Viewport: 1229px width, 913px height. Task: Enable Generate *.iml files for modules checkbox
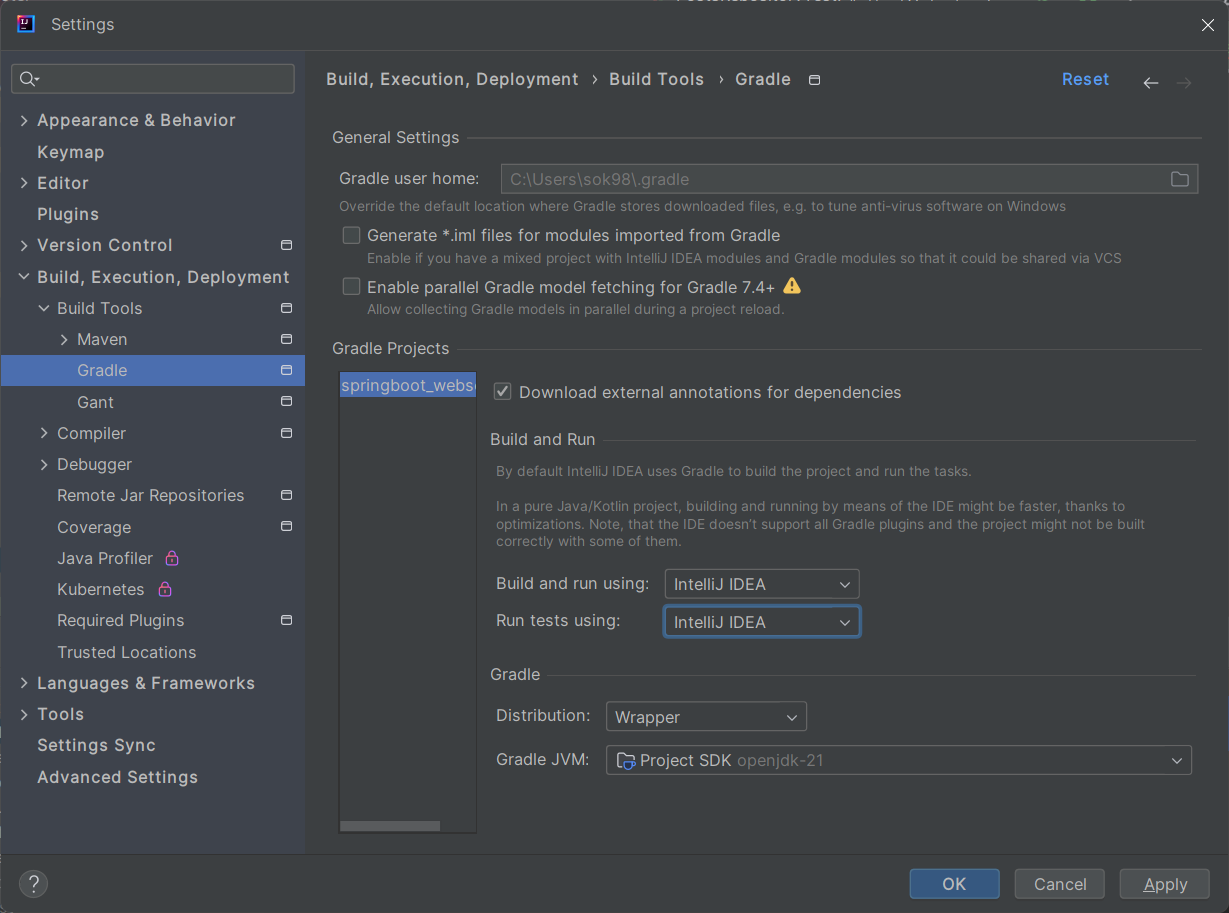pos(351,236)
